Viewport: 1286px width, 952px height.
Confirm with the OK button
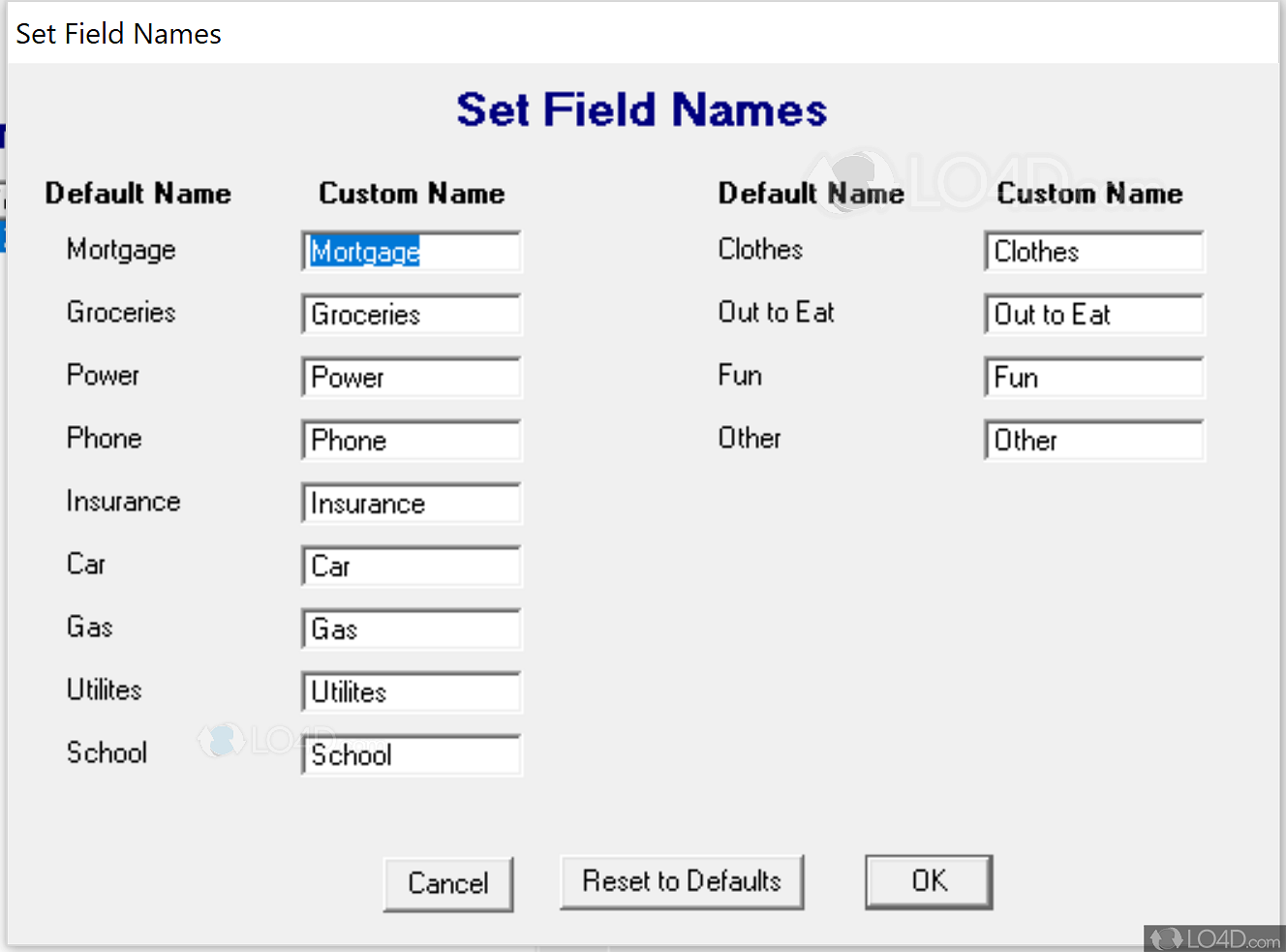(x=929, y=881)
